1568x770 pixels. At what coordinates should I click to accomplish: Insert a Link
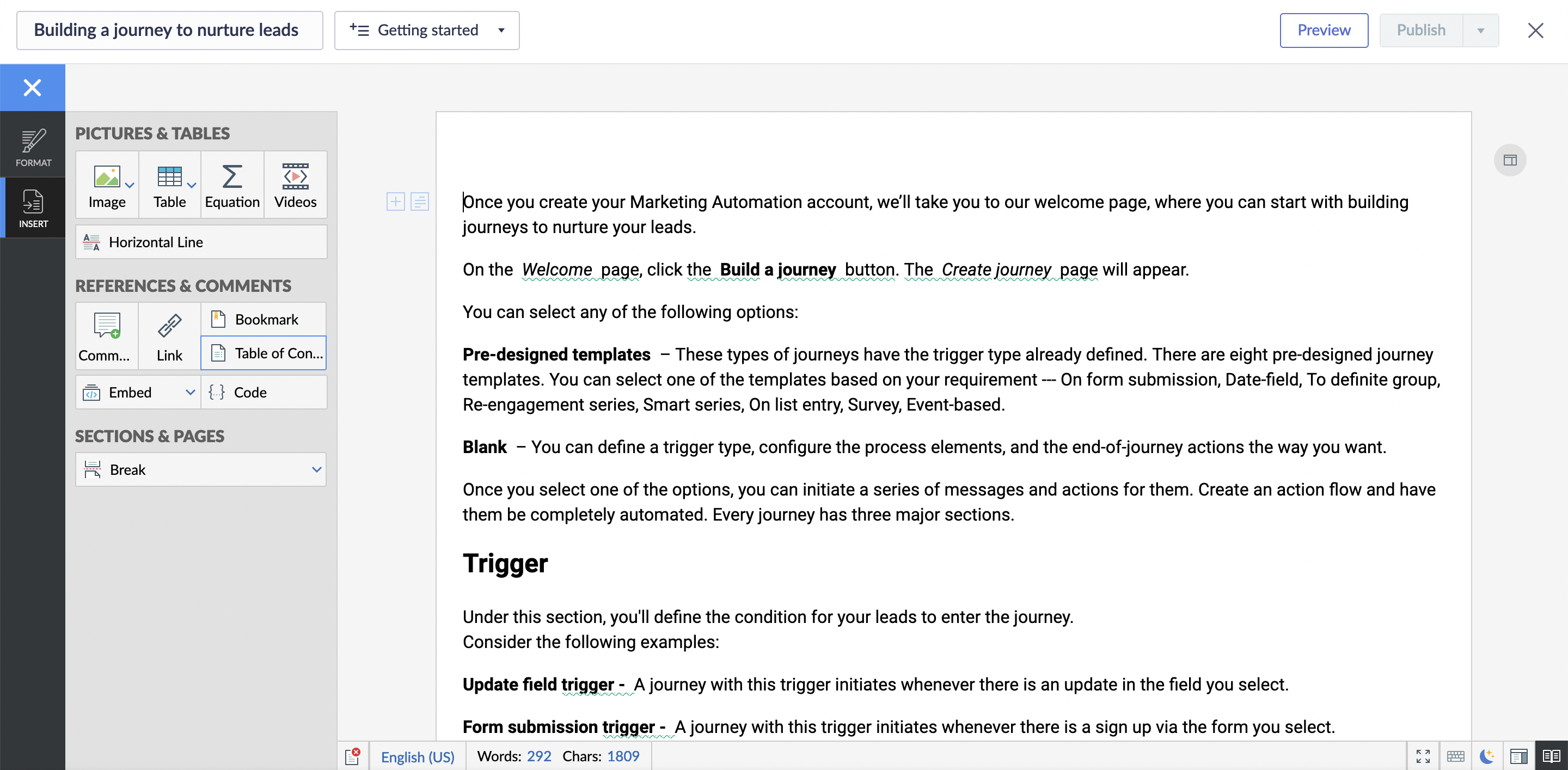[169, 336]
